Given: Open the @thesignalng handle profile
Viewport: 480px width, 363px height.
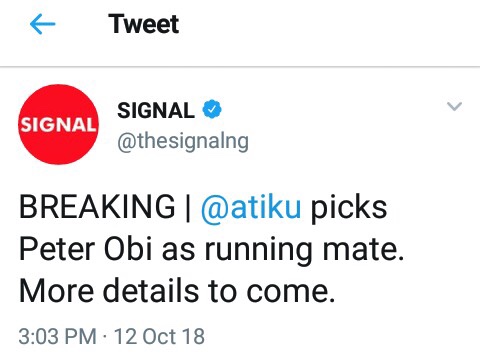Looking at the screenshot, I should coord(183,142).
